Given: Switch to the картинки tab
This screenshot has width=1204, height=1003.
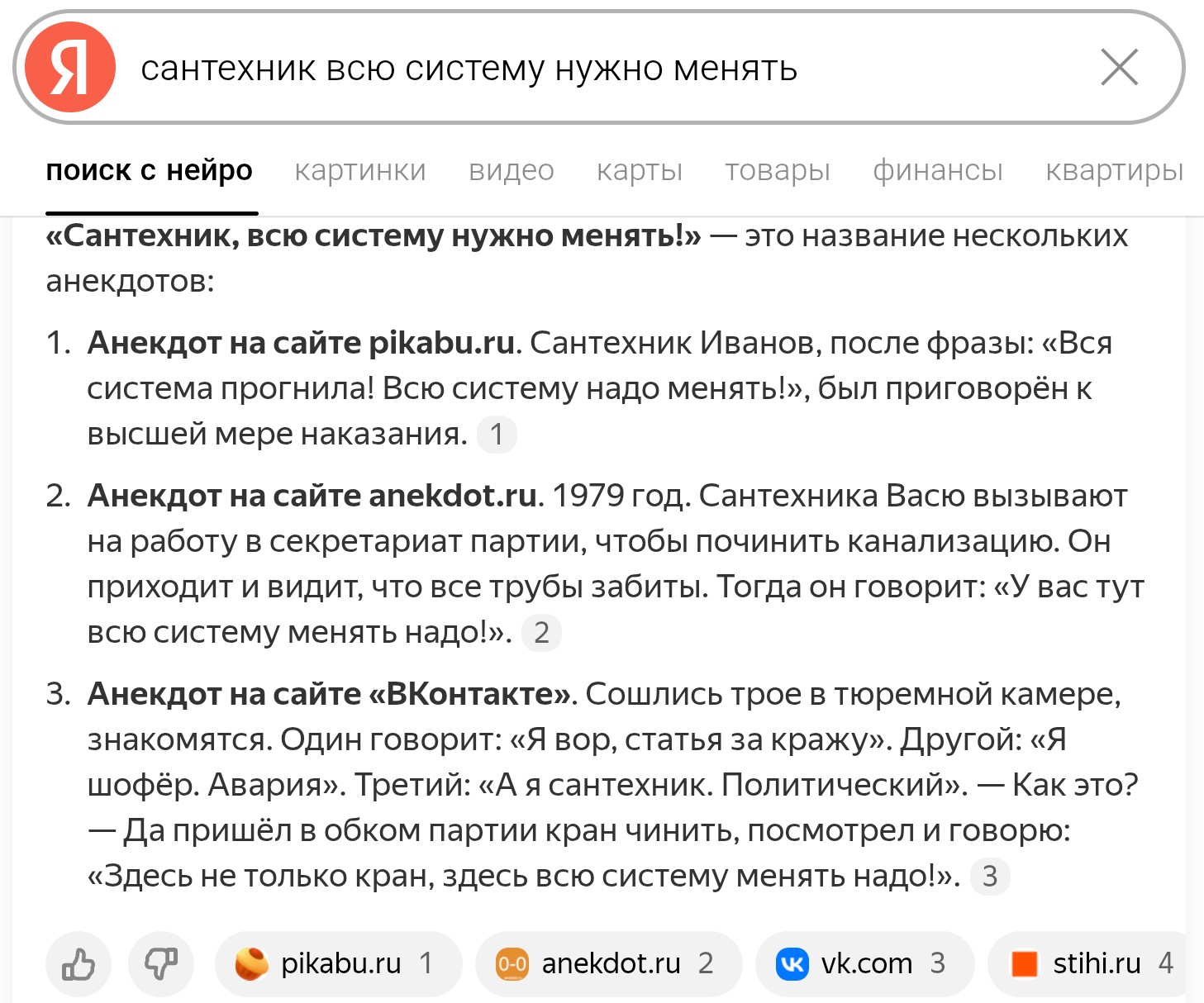Looking at the screenshot, I should pyautogui.click(x=360, y=170).
